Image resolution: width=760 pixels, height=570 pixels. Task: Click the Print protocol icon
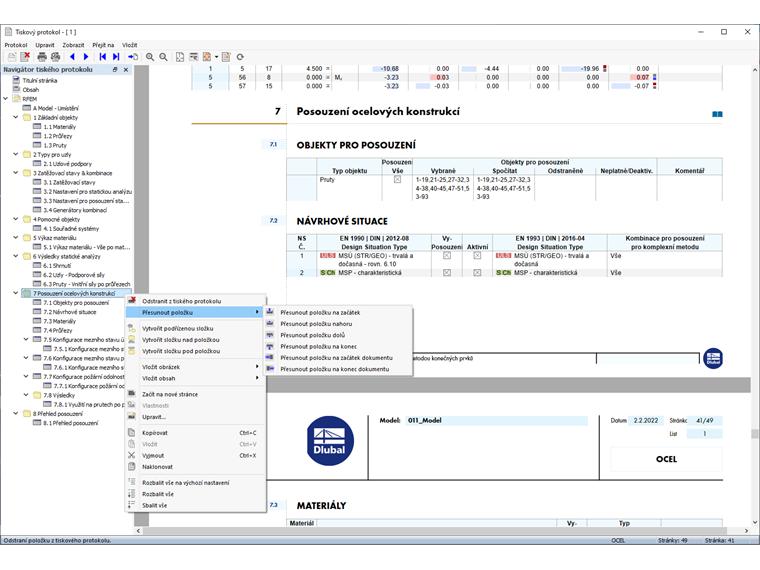[42, 57]
